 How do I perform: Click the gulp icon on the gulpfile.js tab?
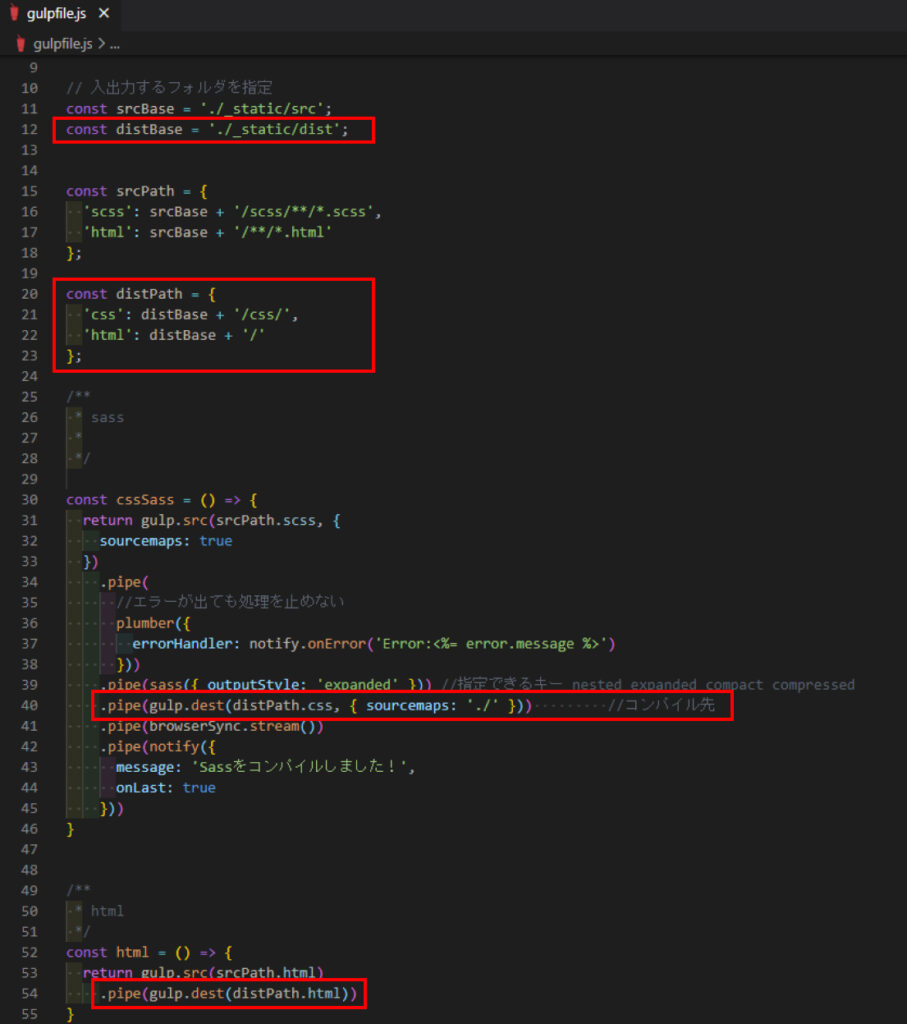coord(14,13)
